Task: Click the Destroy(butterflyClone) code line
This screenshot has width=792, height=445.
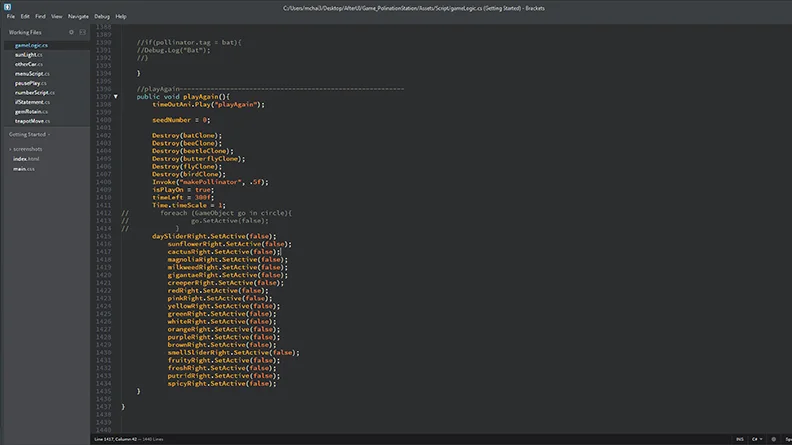Action: (x=199, y=159)
